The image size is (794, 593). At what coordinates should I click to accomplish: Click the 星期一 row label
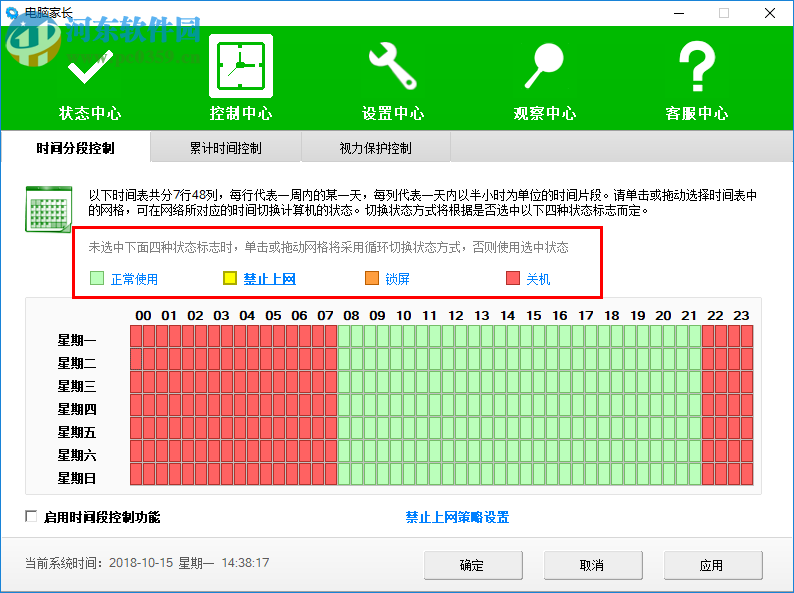pyautogui.click(x=76, y=340)
